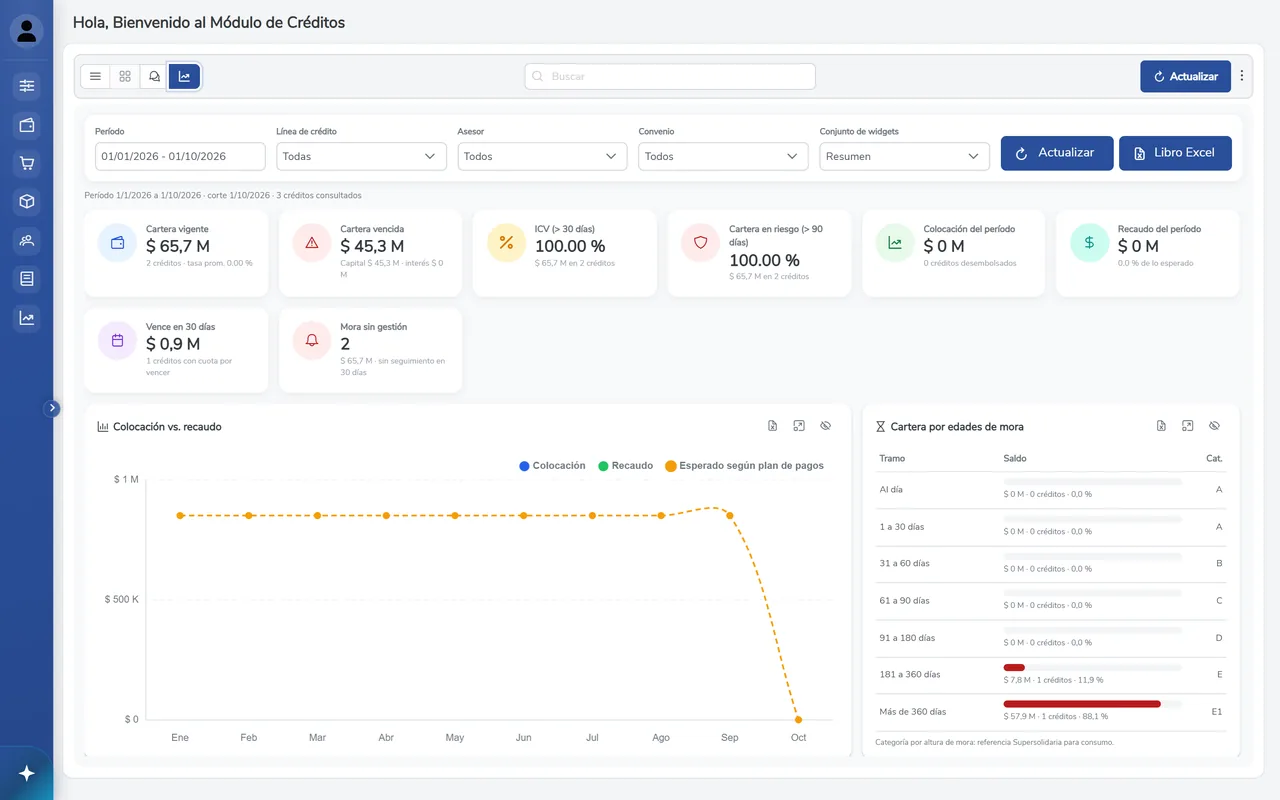
Task: Open the document list module in sidebar
Action: [27, 279]
